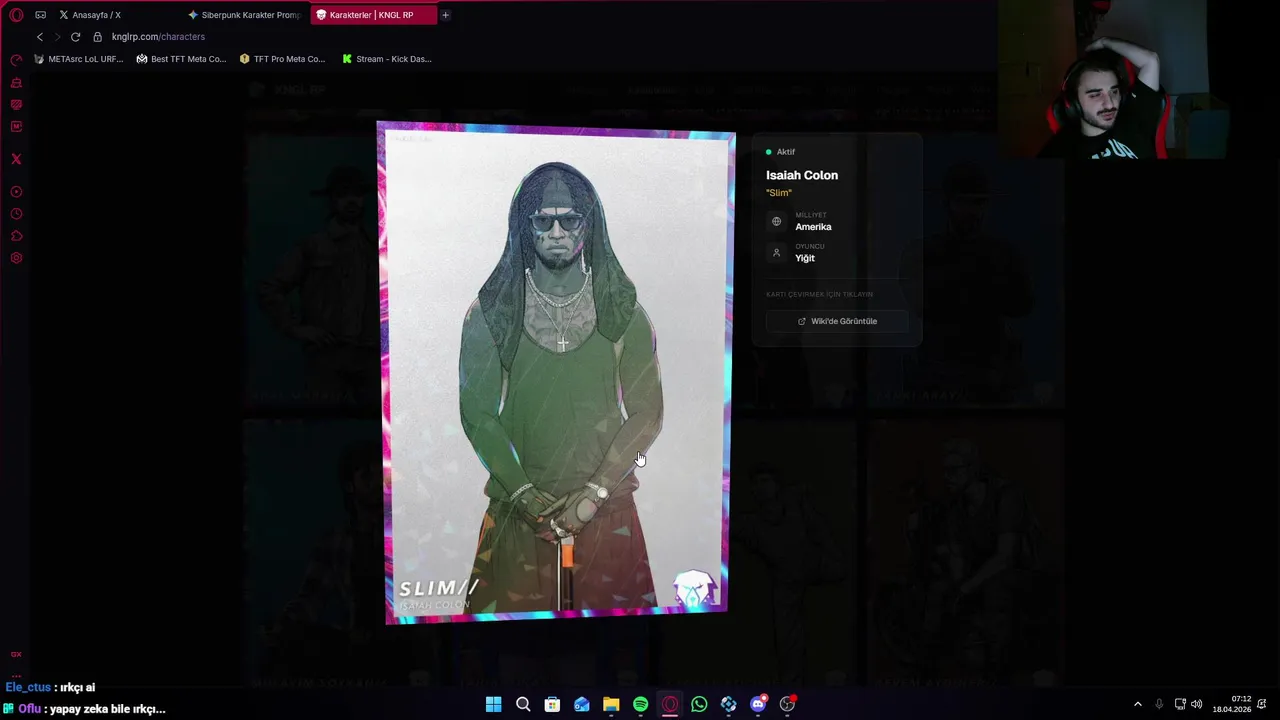Open Twitch panel in the sidebar
Image resolution: width=1280 pixels, height=720 pixels.
point(16,105)
